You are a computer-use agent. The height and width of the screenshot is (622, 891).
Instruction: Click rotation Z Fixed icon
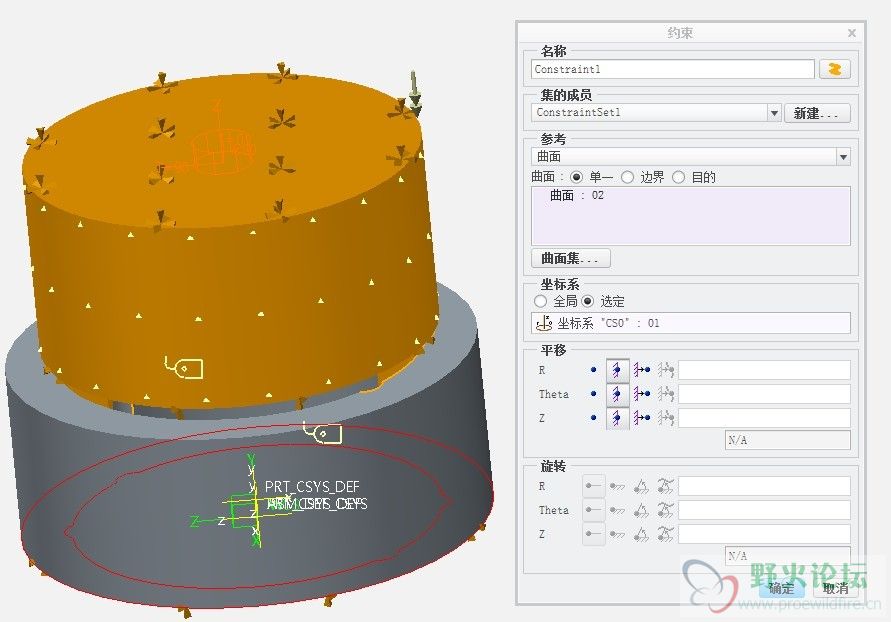pyautogui.click(x=617, y=534)
